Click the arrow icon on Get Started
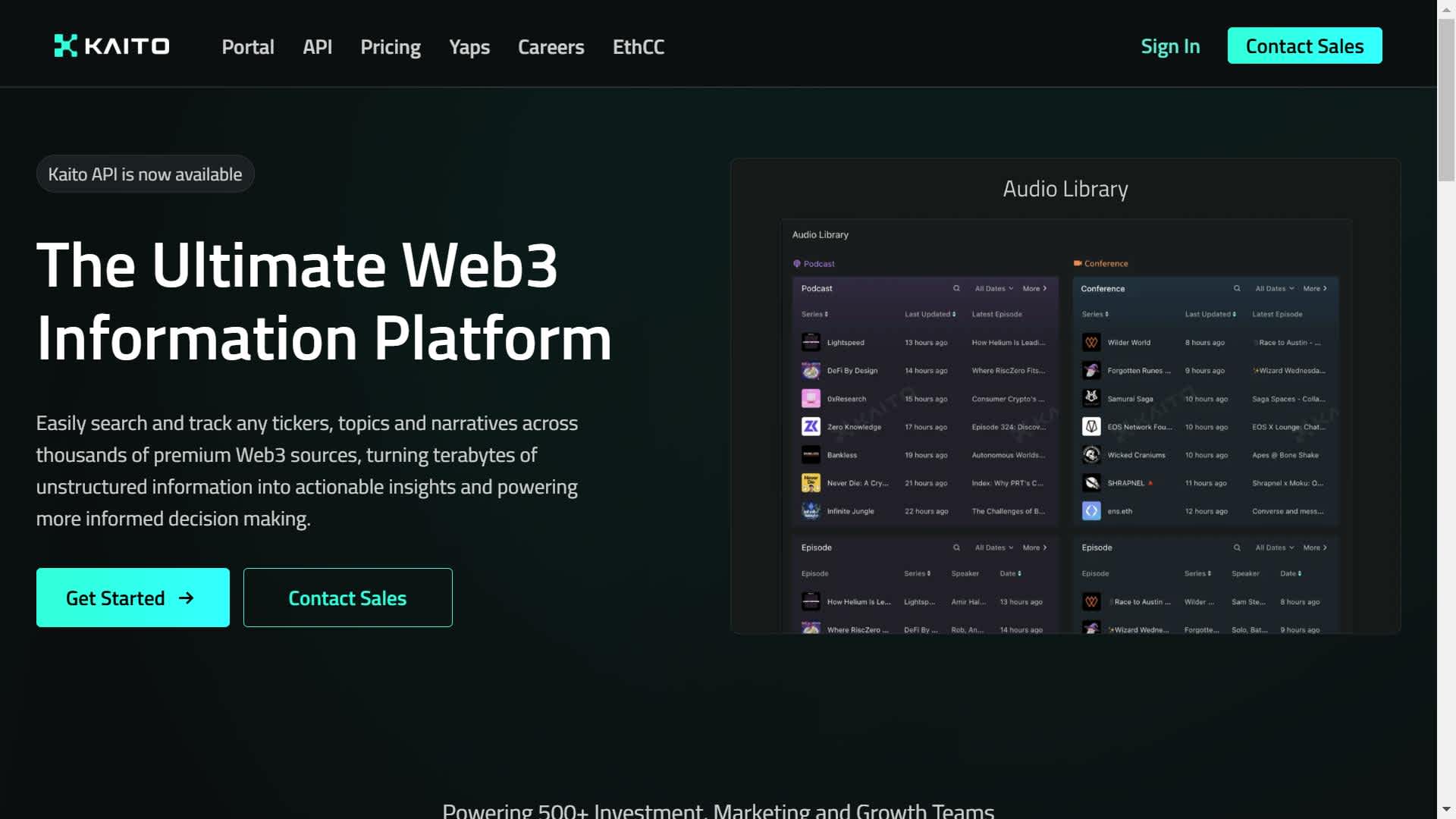 [x=186, y=598]
